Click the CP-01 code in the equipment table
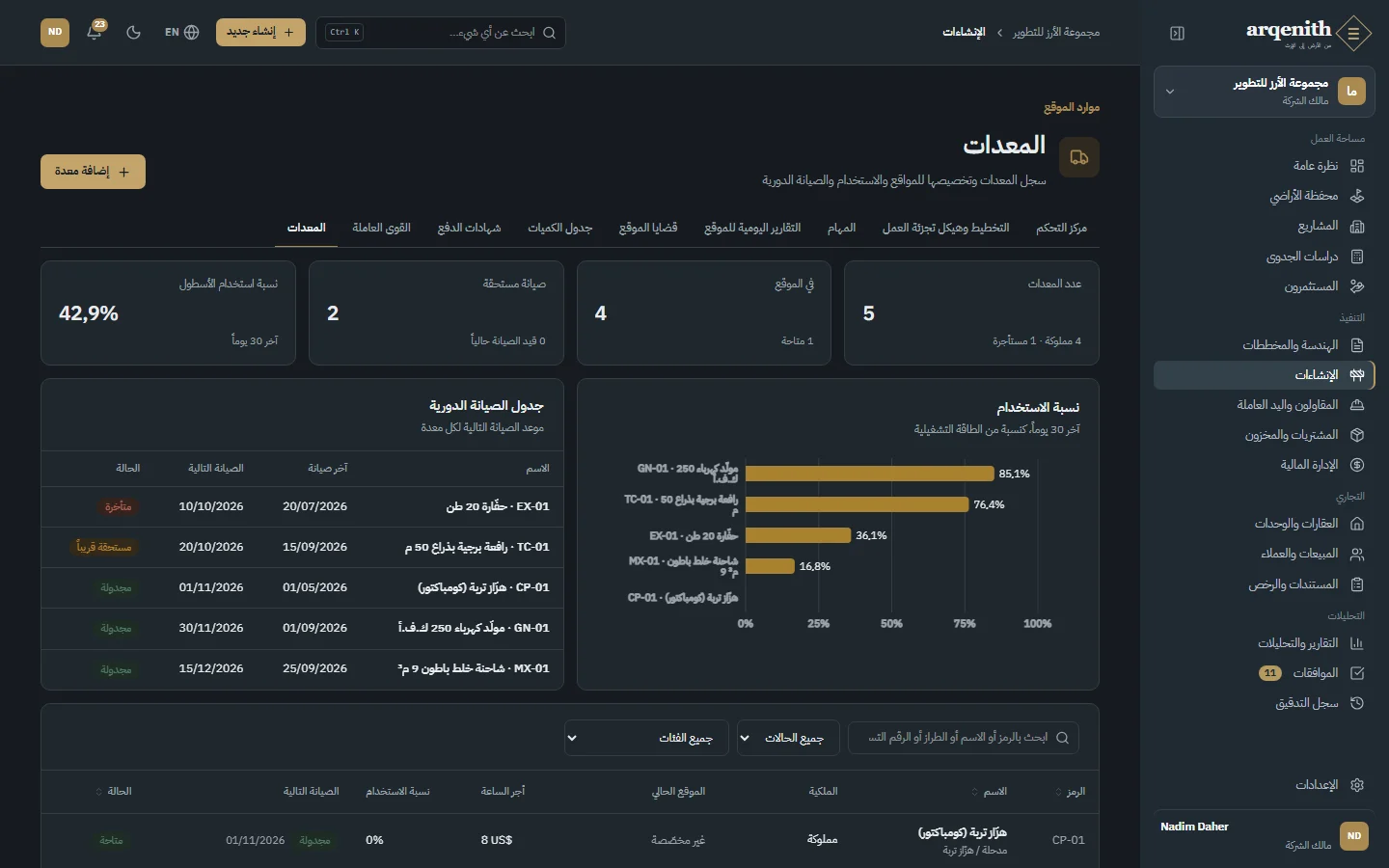This screenshot has width=1389, height=868. point(1068,840)
